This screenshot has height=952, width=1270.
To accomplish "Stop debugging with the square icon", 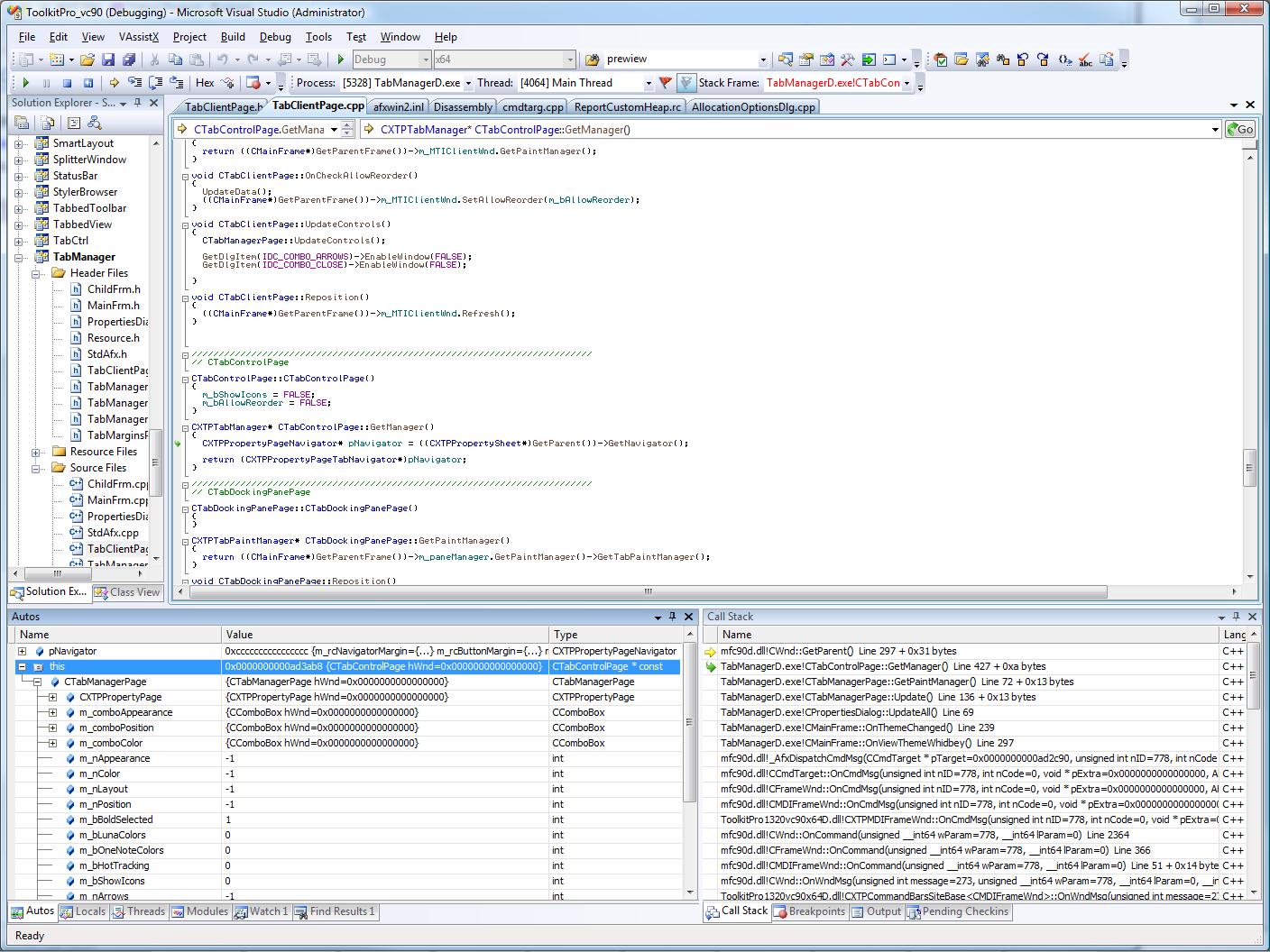I will (67, 83).
